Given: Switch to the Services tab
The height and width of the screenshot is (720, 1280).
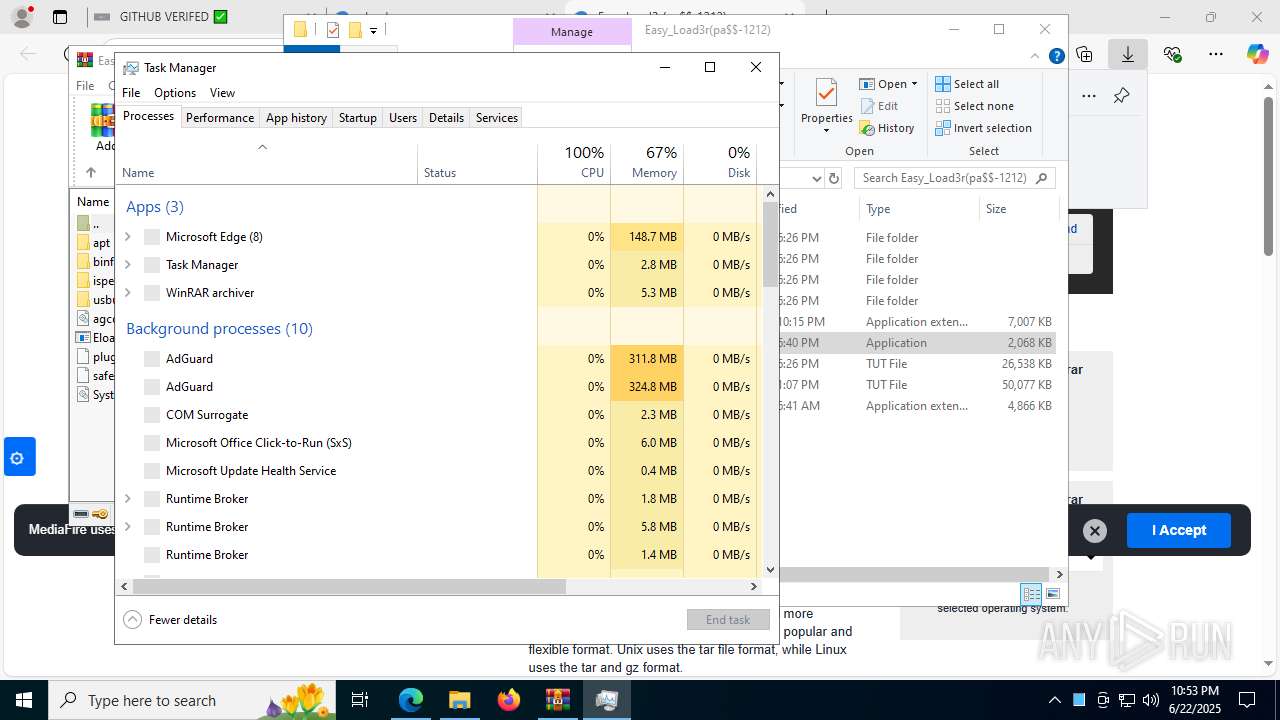Looking at the screenshot, I should (x=497, y=118).
